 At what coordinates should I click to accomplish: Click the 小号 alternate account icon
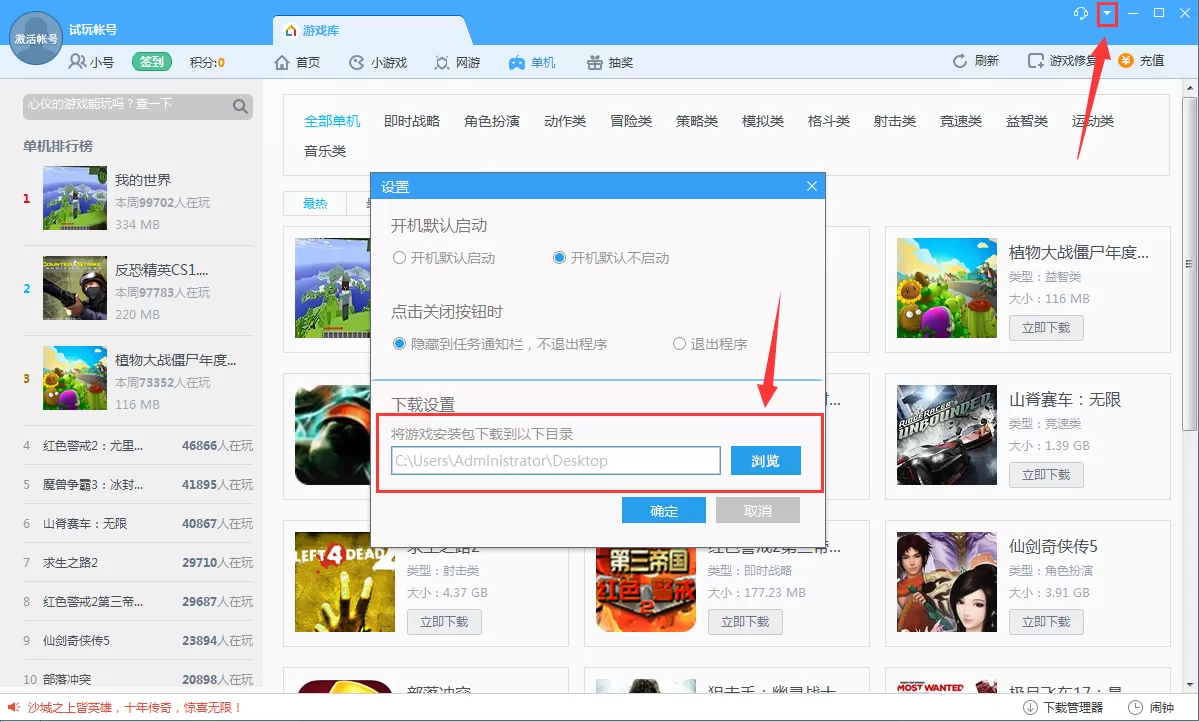pos(77,61)
